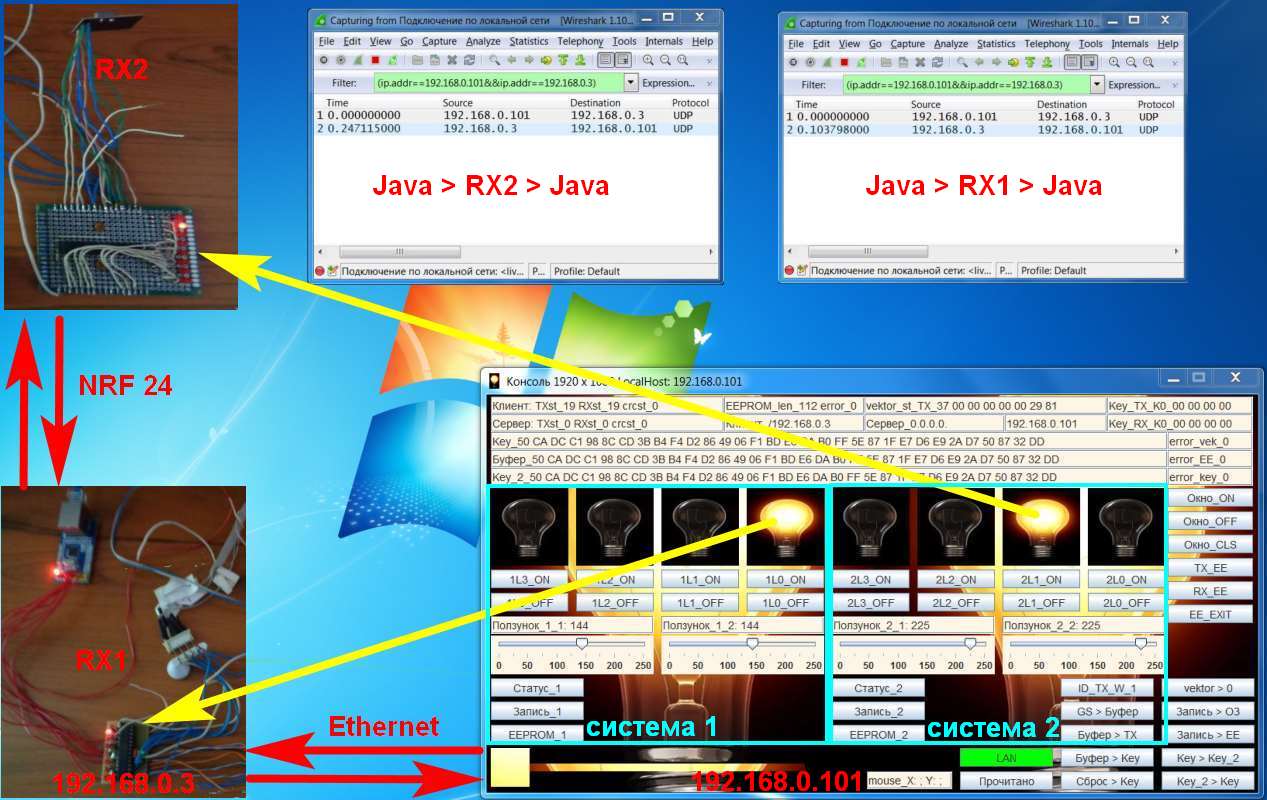Switch off lamp using the 2L1_OFF button
Screen dimensions: 1267x800
tap(1041, 603)
